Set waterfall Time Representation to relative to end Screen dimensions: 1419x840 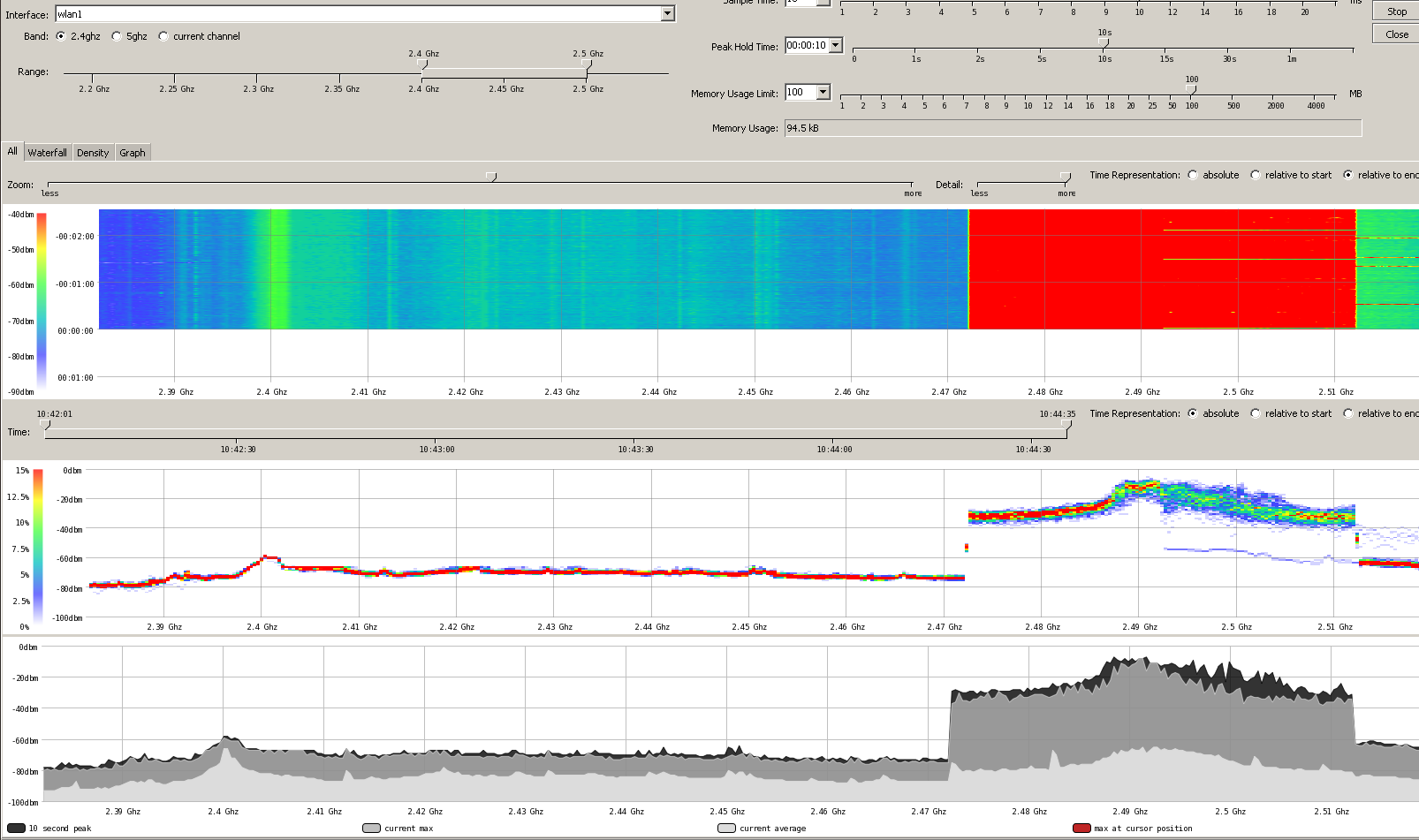(1348, 175)
